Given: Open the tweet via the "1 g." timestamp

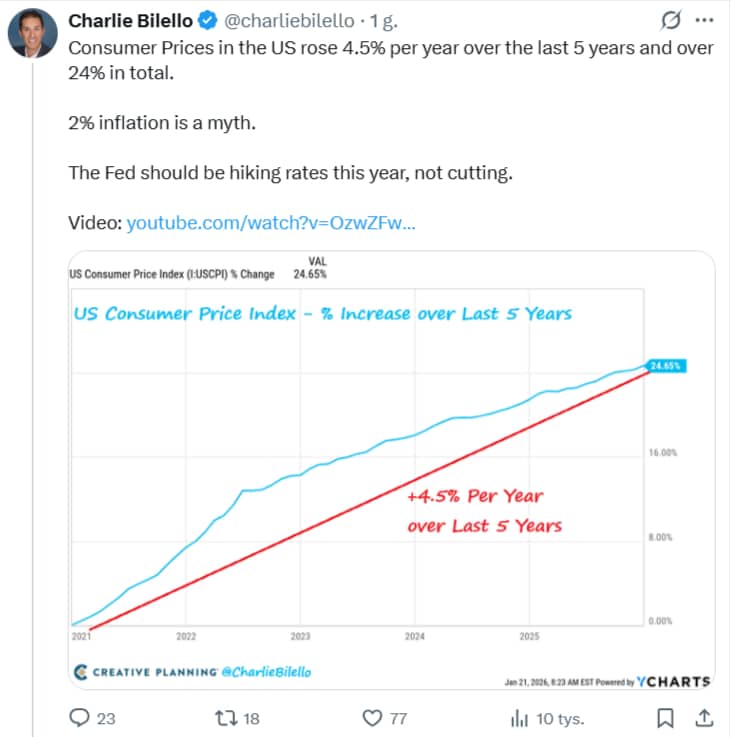Looking at the screenshot, I should pos(385,20).
